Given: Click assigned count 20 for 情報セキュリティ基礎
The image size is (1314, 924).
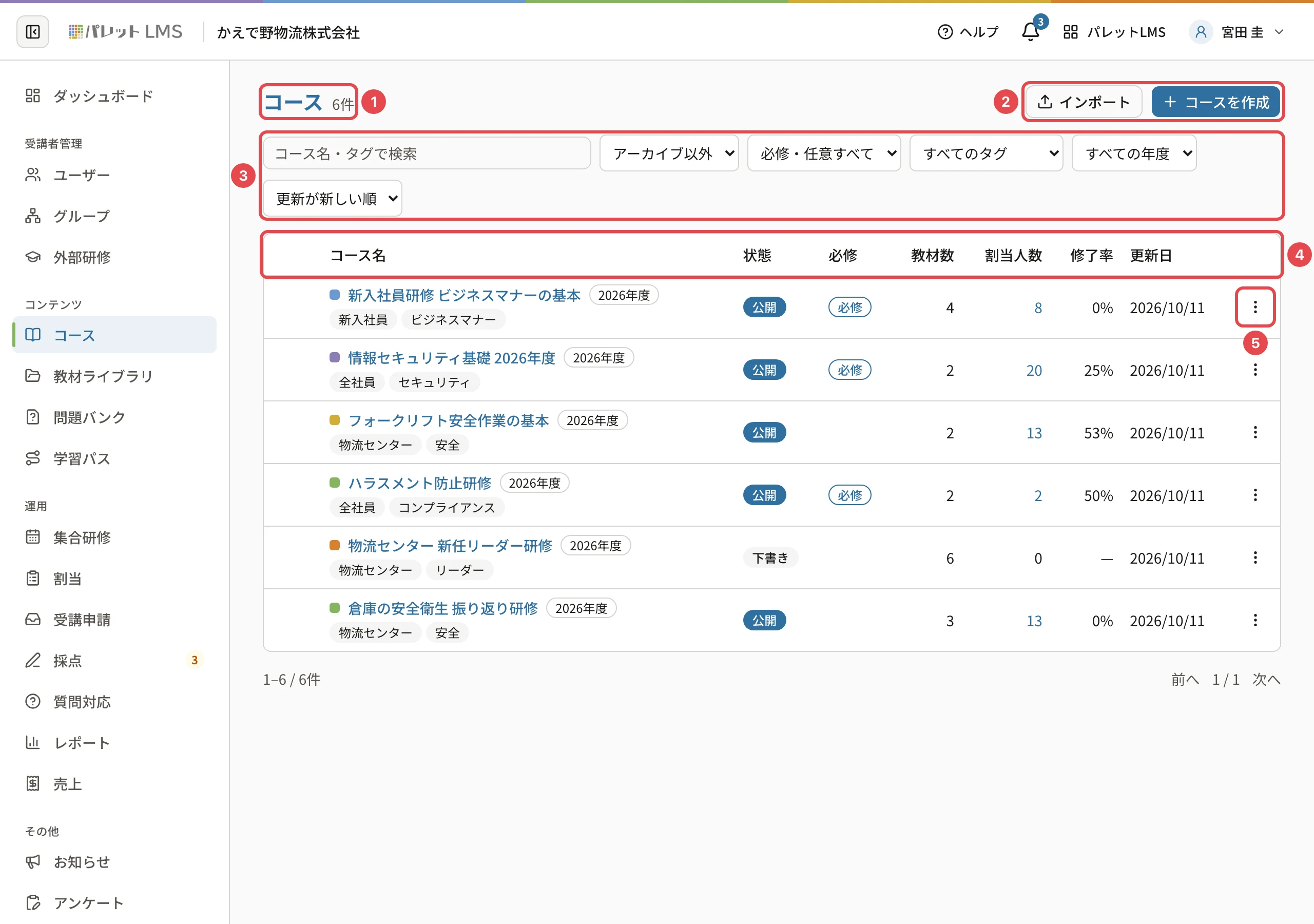Looking at the screenshot, I should [x=1034, y=371].
